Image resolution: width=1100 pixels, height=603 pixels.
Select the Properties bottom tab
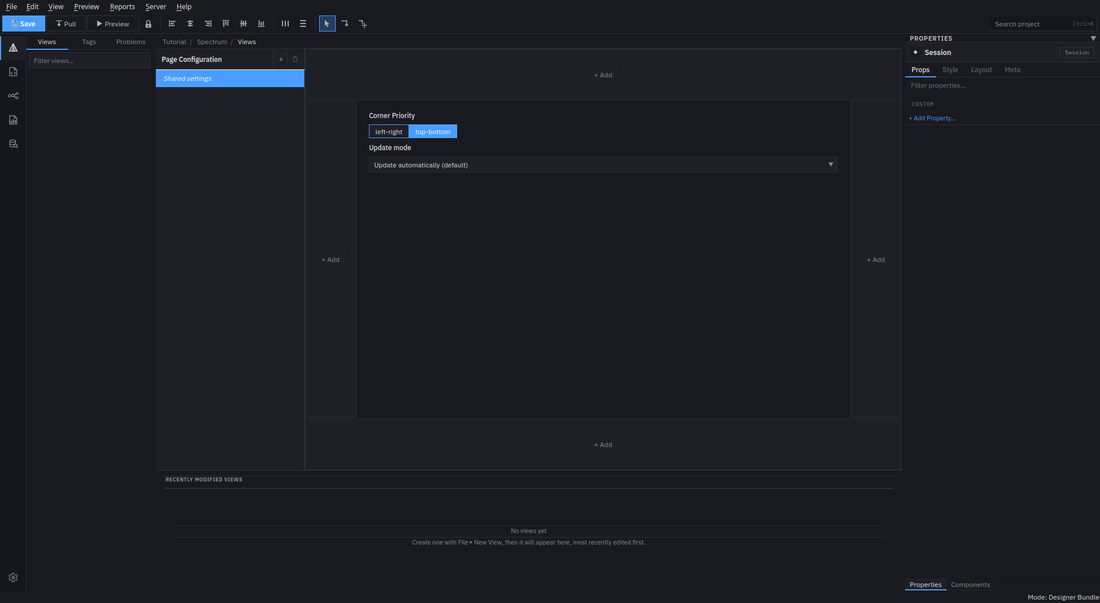[925, 585]
